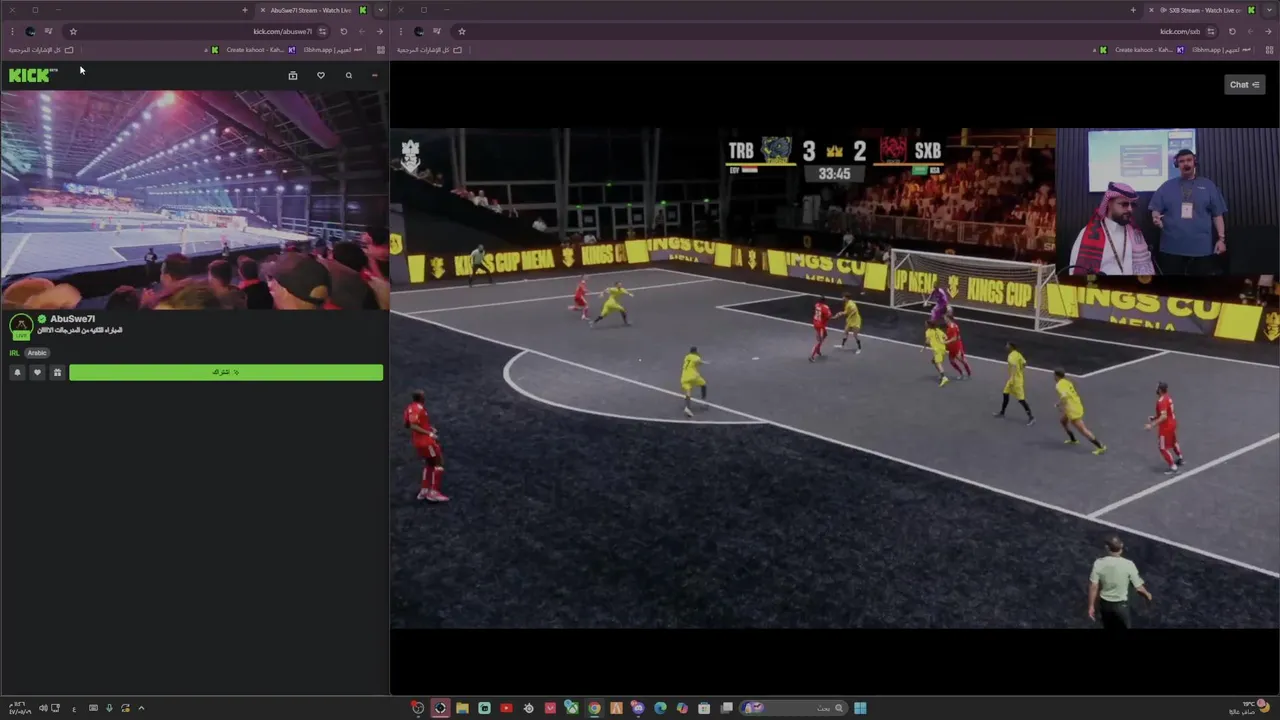Bookmark the AbuSwe71 page with star

click(x=73, y=31)
